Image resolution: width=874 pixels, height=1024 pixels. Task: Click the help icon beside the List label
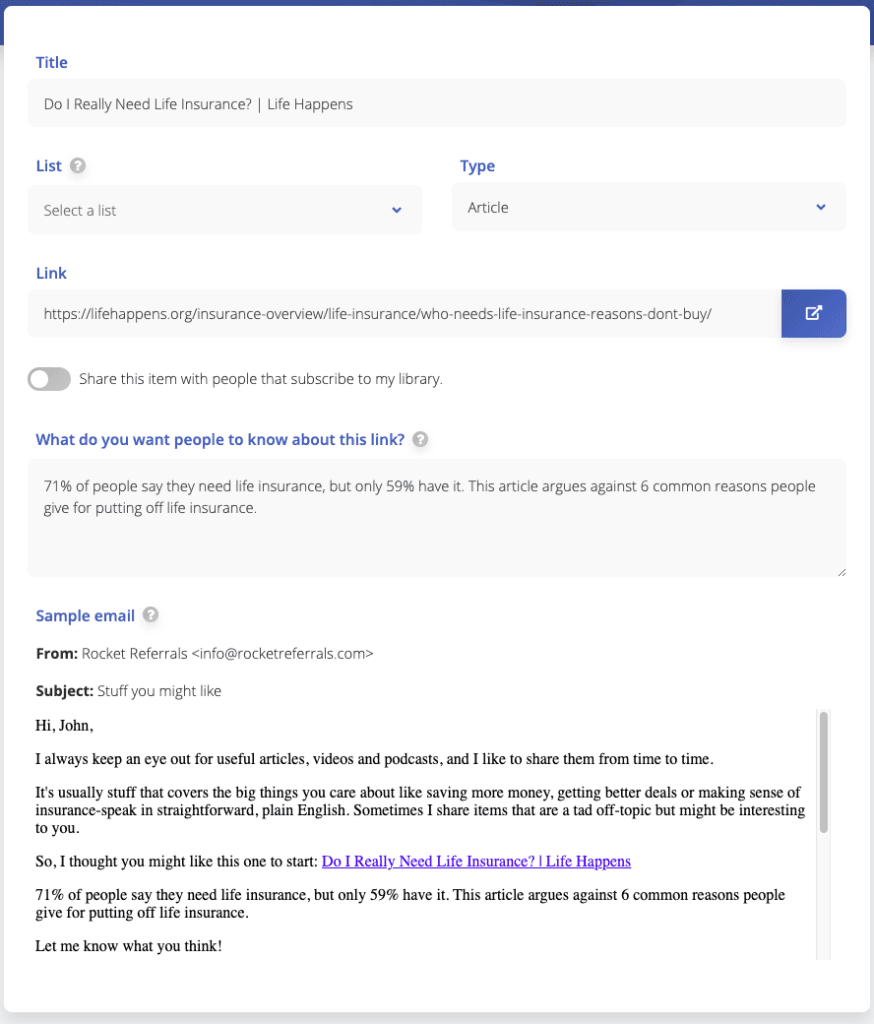pyautogui.click(x=79, y=165)
